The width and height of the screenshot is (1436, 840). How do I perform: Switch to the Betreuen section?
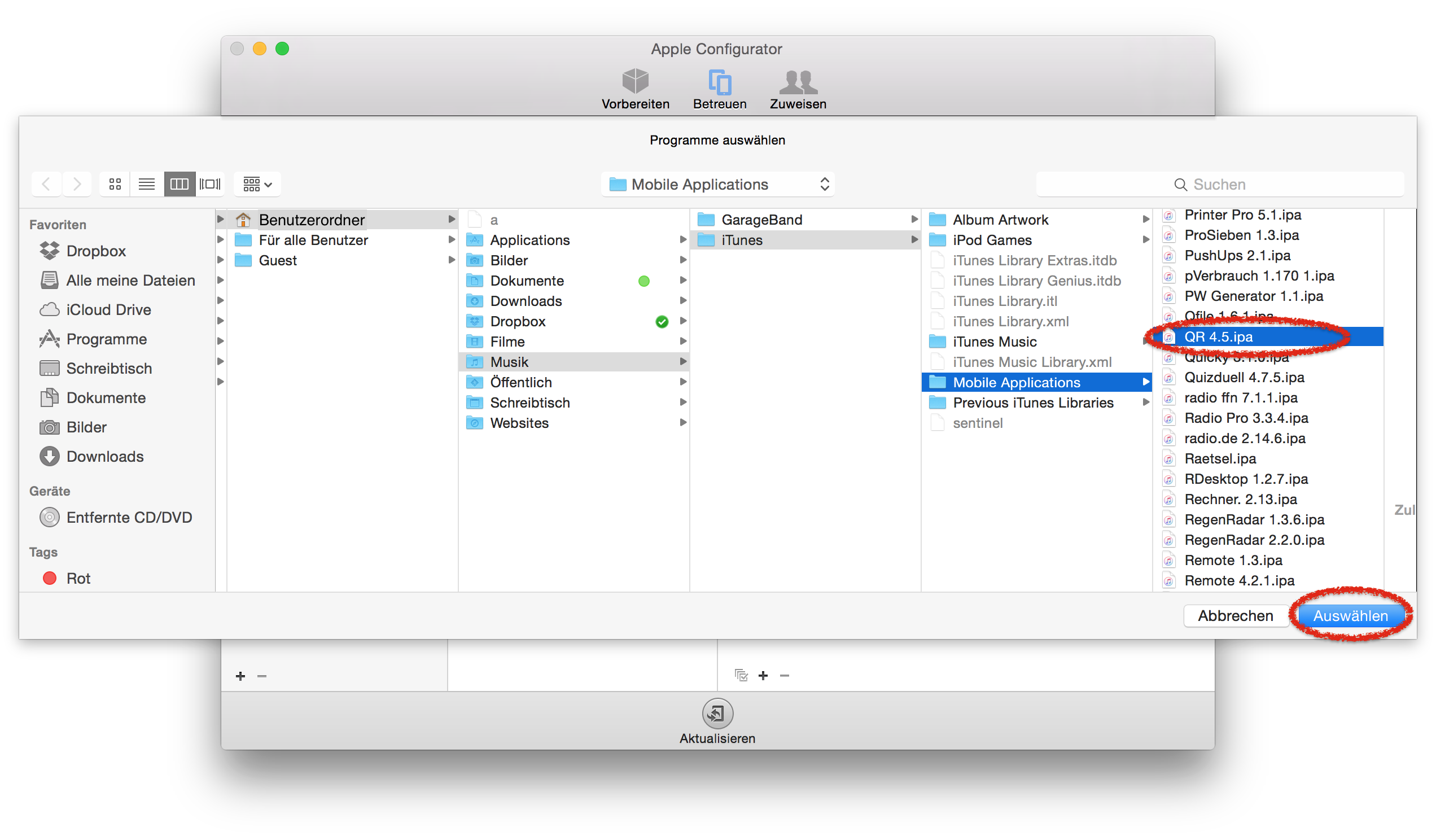pyautogui.click(x=720, y=89)
